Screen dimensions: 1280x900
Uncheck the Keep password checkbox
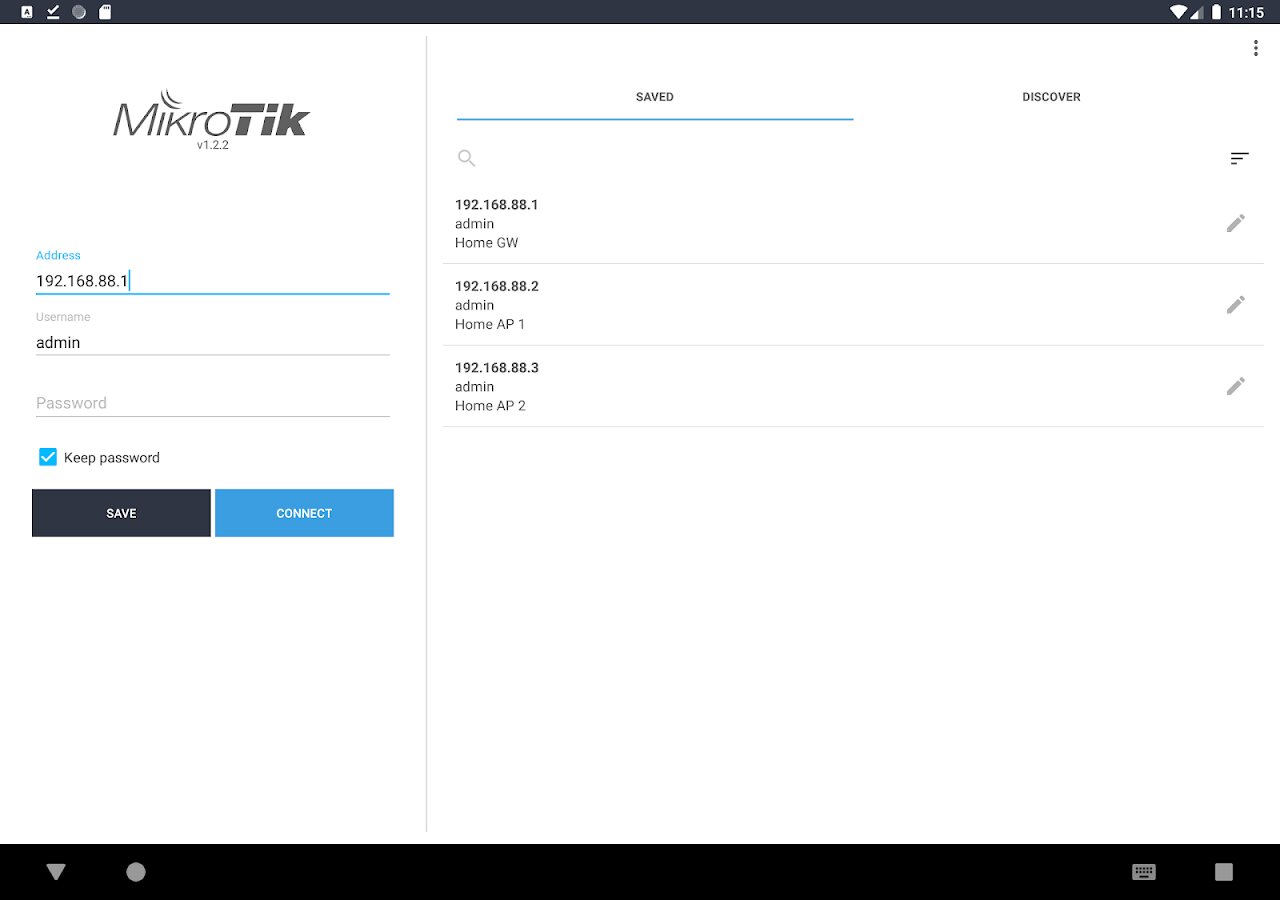click(x=48, y=457)
